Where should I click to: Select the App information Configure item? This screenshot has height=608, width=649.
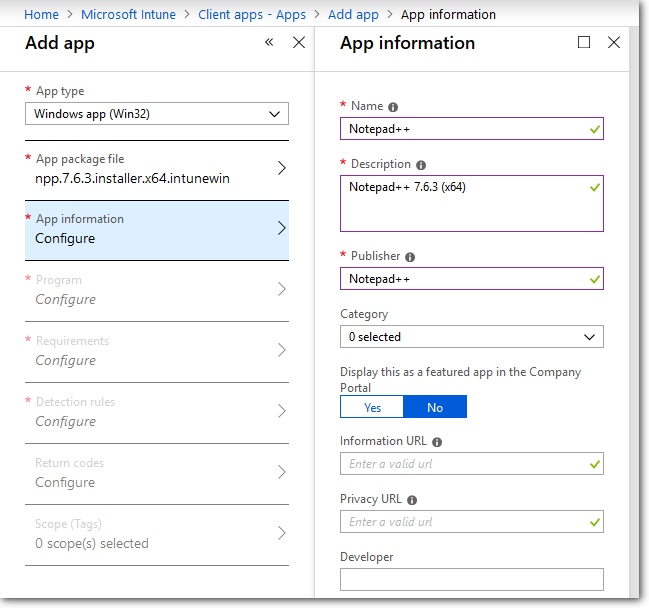point(157,229)
